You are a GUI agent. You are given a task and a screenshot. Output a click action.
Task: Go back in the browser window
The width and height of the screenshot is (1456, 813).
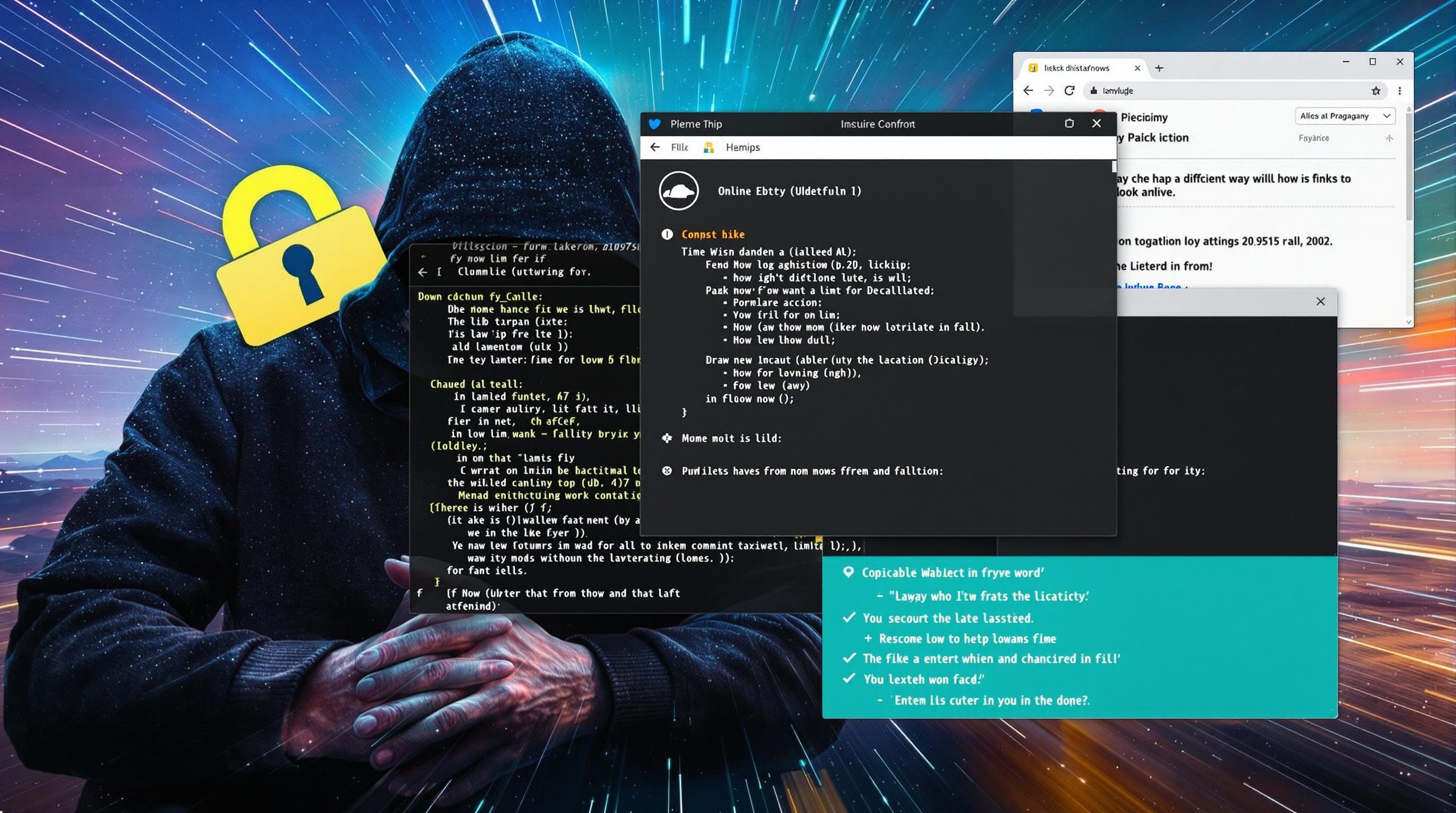tap(1028, 91)
